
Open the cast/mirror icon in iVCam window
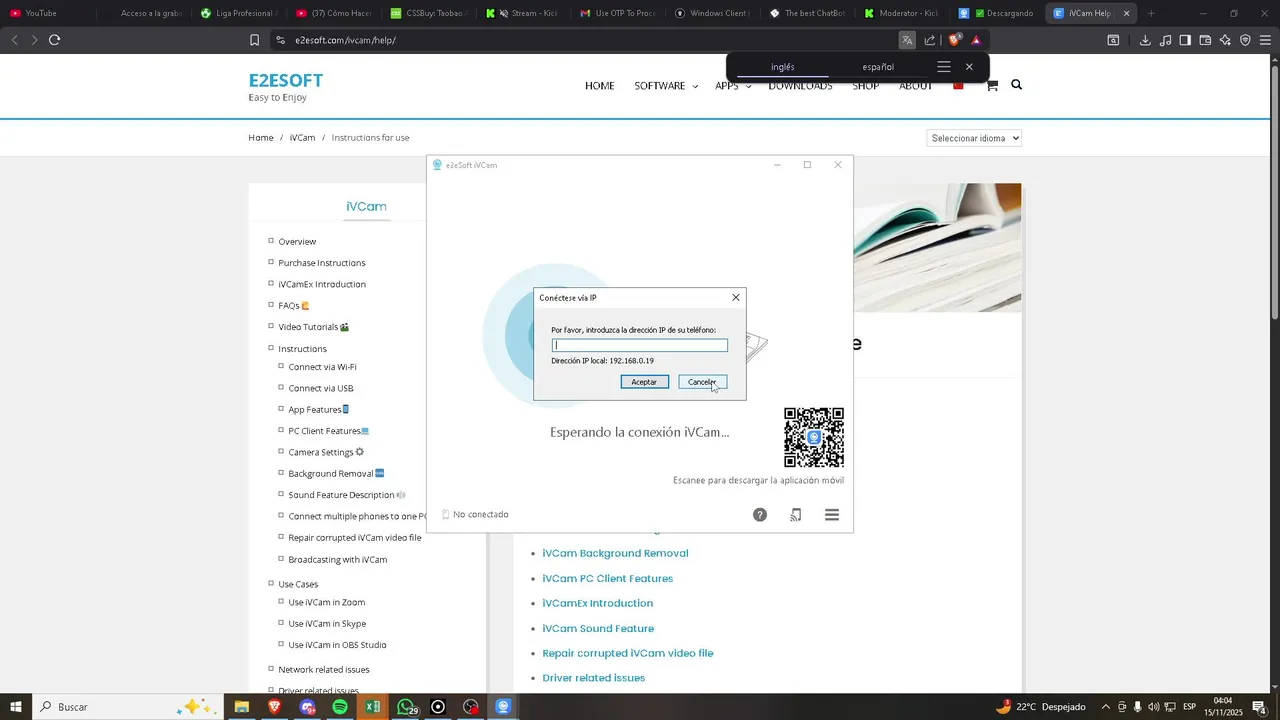[796, 515]
